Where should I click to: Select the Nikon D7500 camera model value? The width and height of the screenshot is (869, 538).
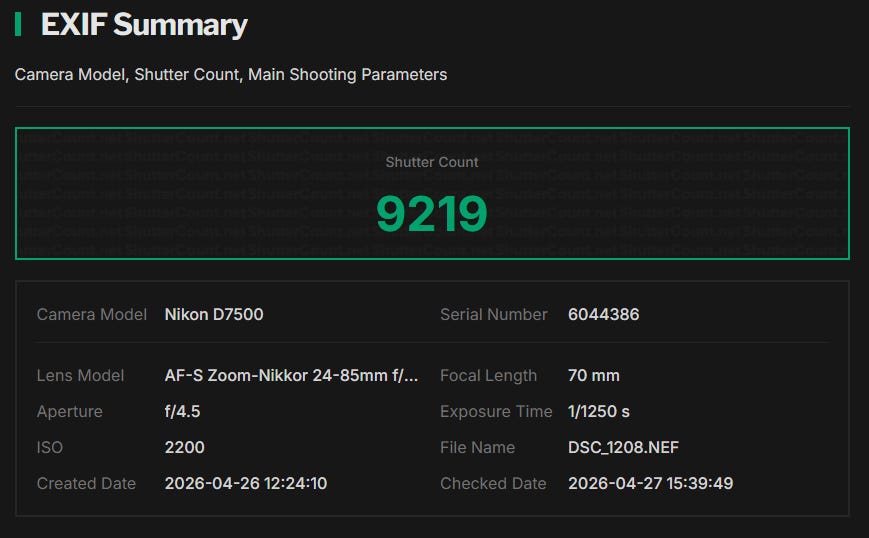click(214, 314)
